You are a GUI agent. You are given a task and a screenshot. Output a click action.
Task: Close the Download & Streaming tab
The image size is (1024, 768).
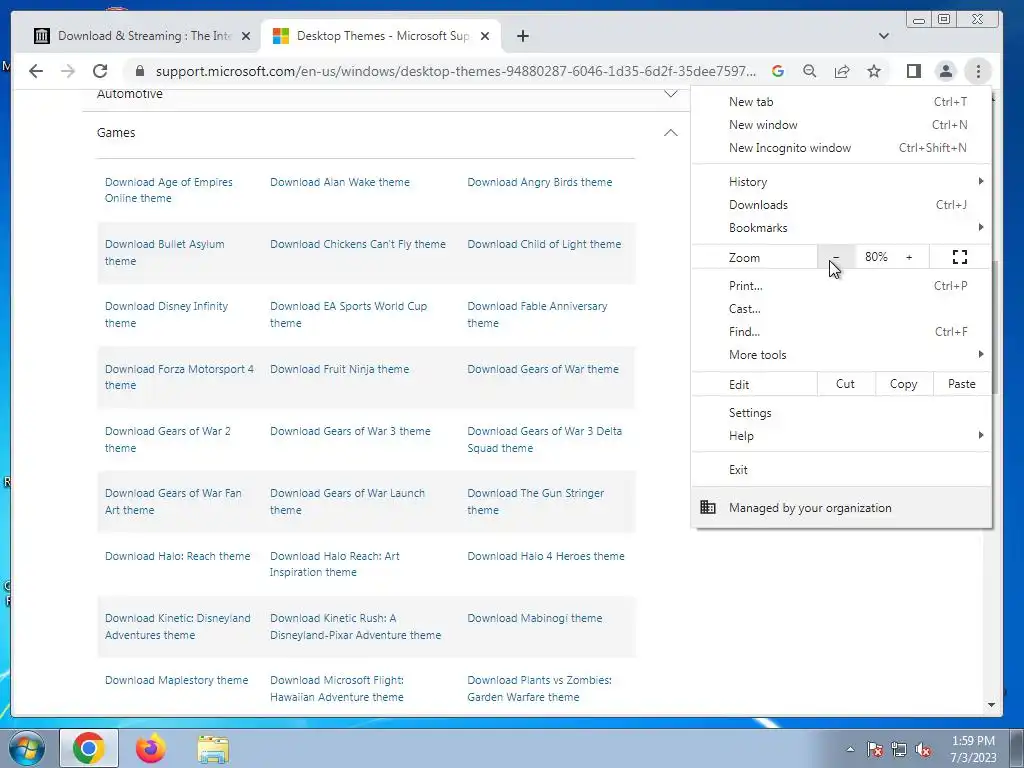click(x=246, y=36)
